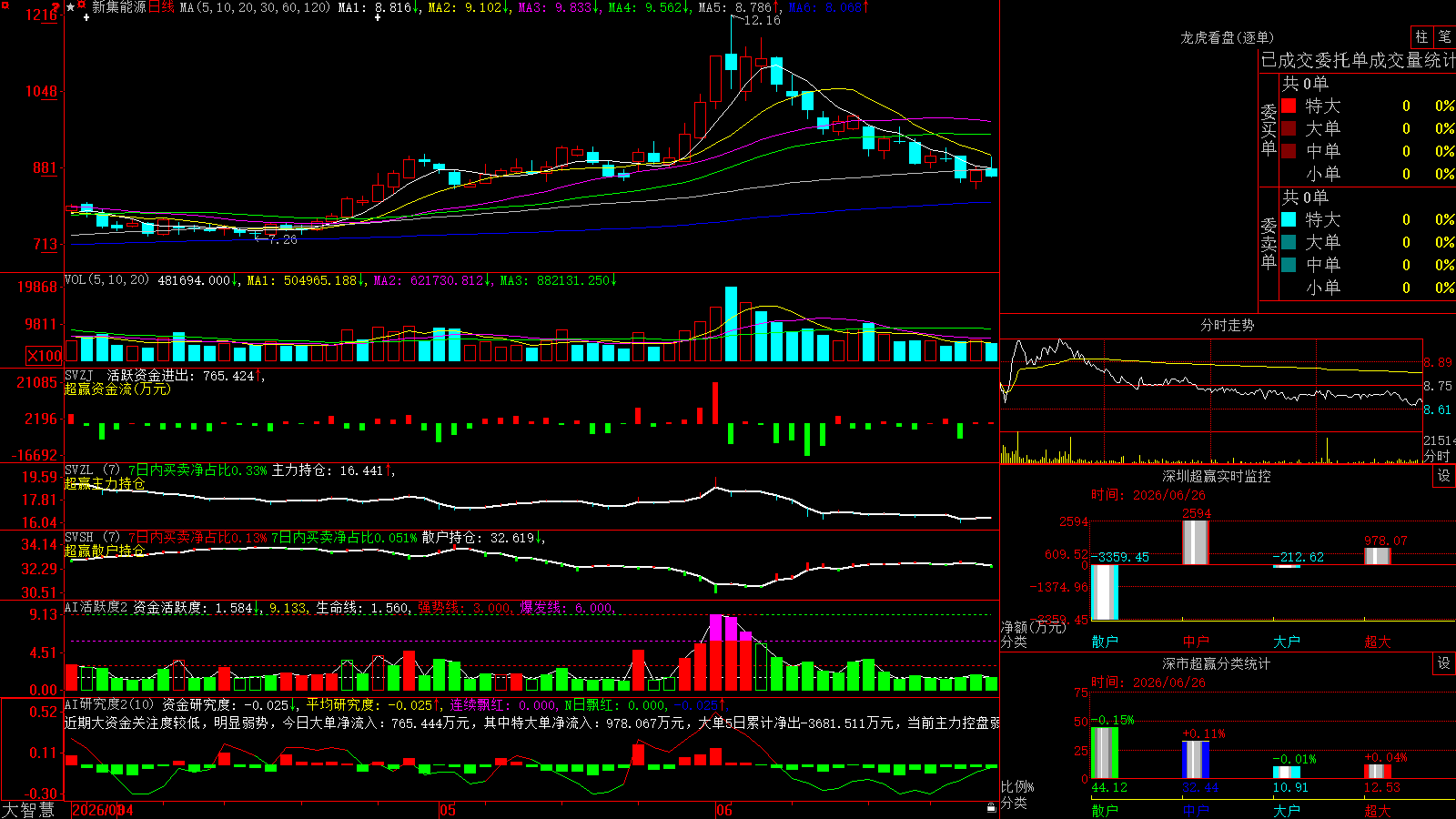Click the 超大 bar labeled 978.07

click(1377, 556)
